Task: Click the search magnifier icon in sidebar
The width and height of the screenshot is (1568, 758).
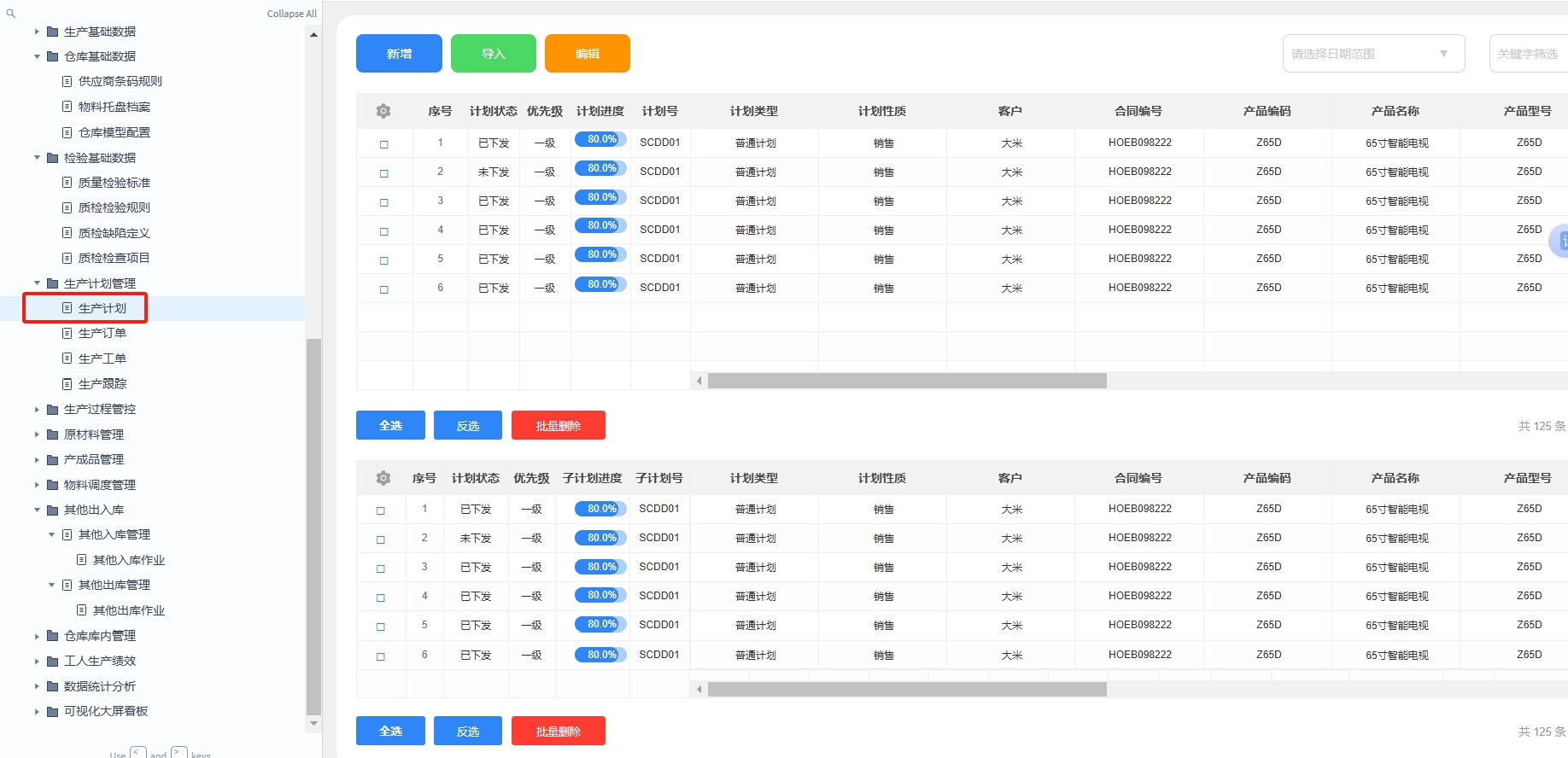Action: [x=11, y=14]
